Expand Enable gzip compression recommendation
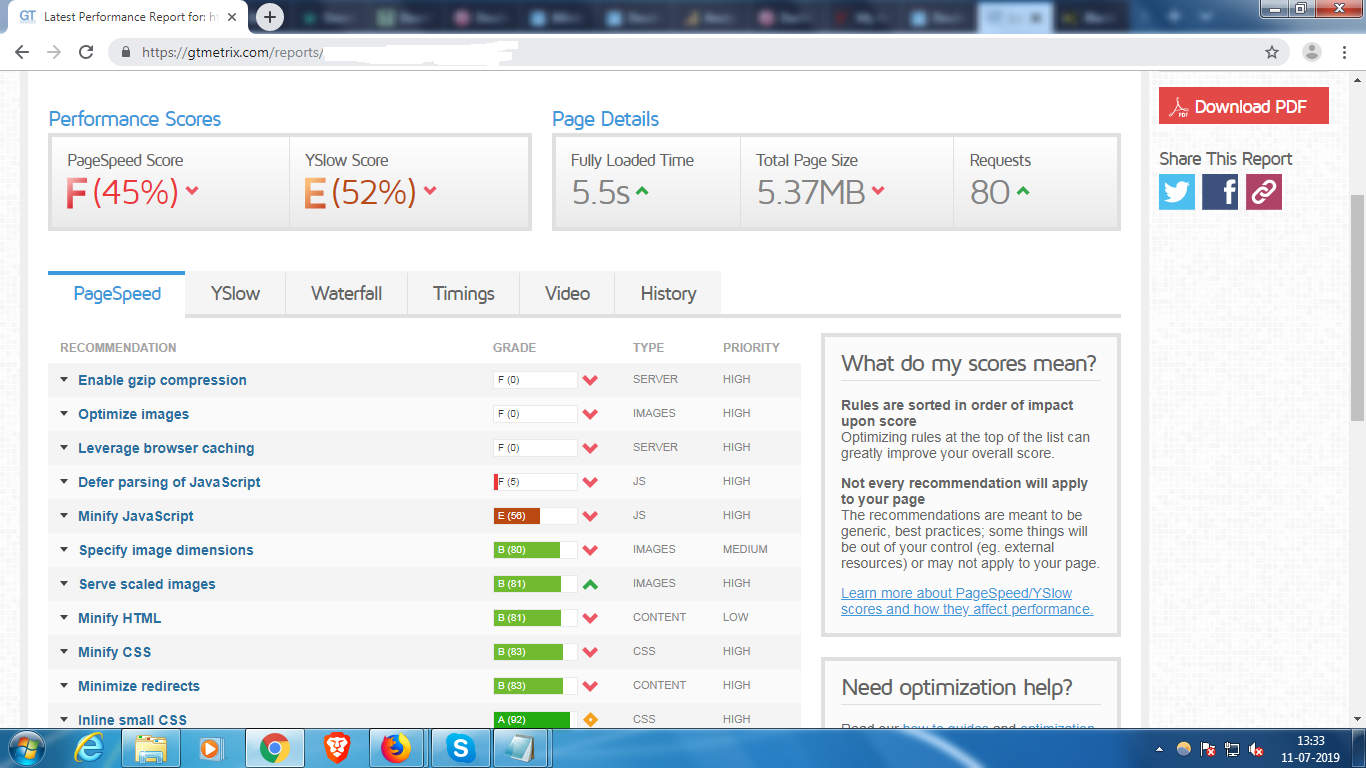 [64, 380]
